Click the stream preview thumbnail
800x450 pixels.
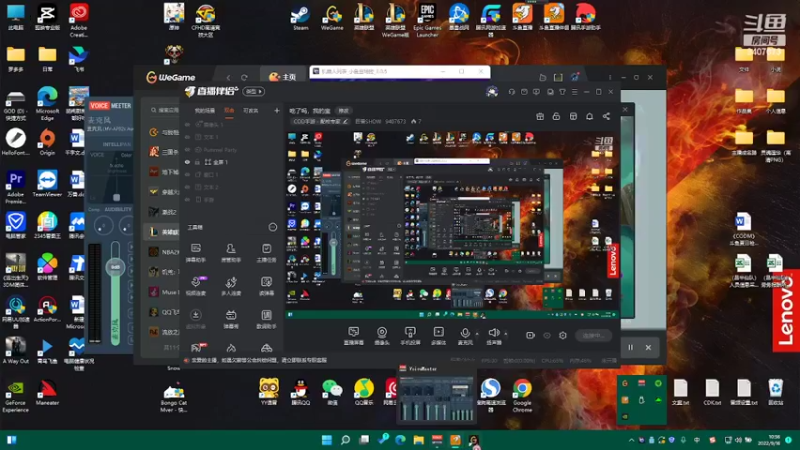pos(452,225)
